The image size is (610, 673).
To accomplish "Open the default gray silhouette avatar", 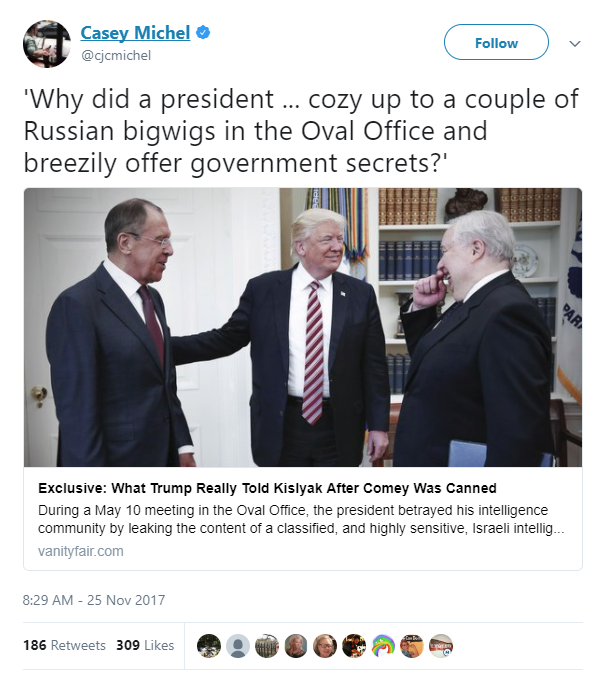I will 238,646.
